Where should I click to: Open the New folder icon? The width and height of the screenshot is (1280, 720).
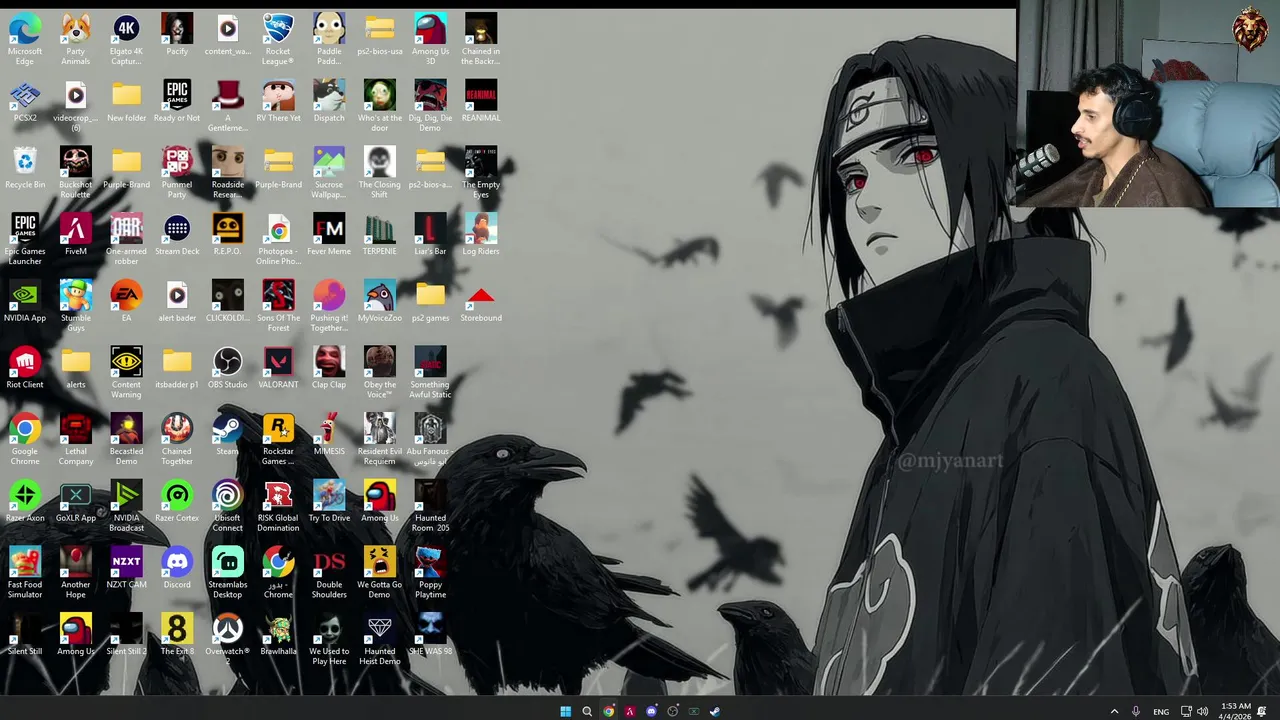coord(126,102)
